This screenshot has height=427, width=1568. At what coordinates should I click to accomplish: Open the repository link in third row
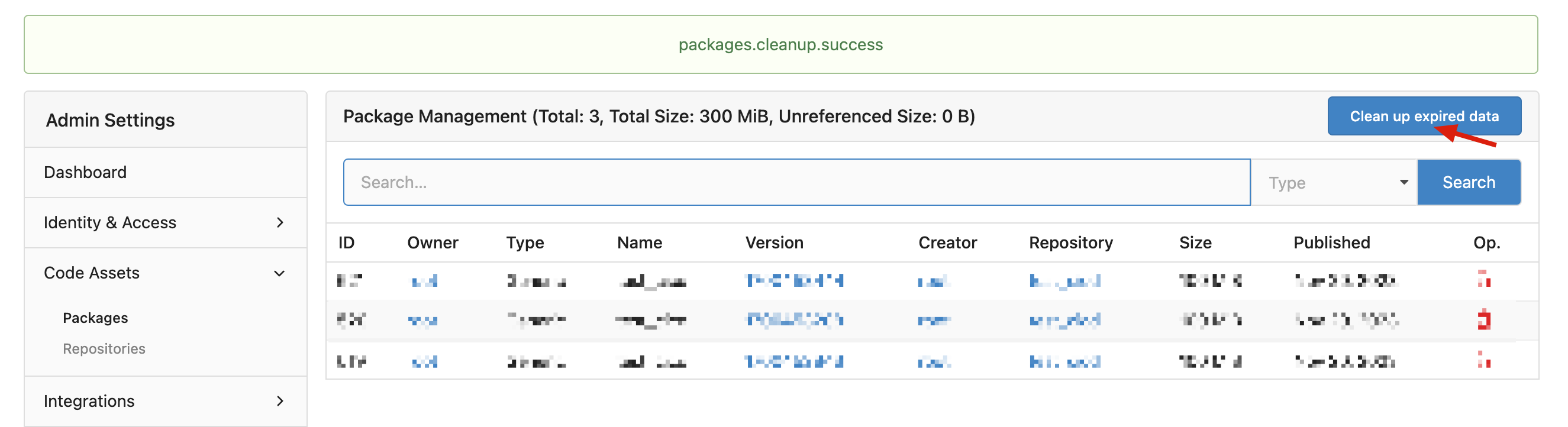[x=1064, y=361]
